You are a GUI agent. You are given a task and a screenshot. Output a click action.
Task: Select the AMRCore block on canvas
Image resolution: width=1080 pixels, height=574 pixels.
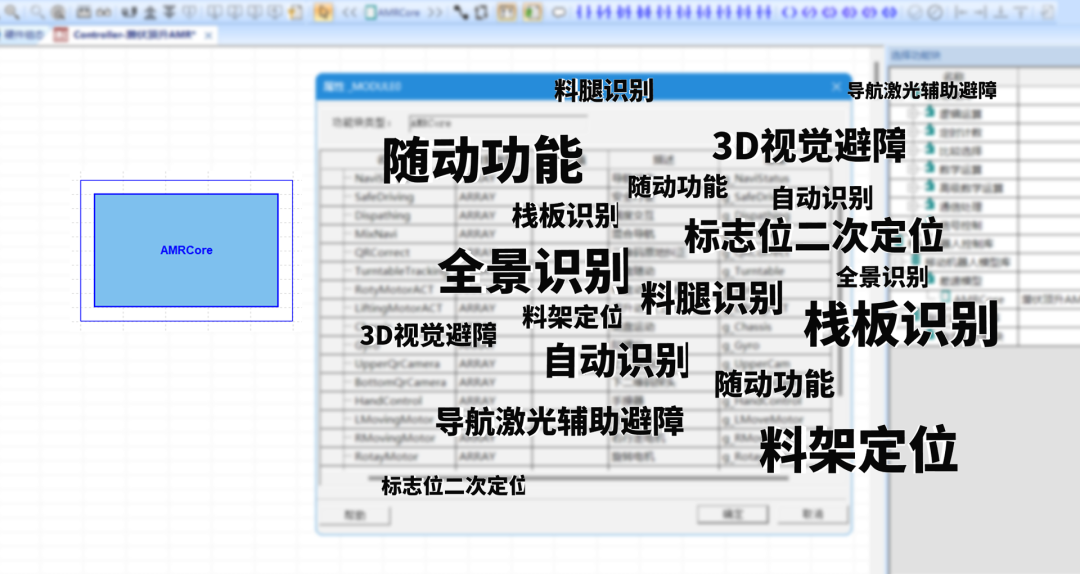coord(186,250)
